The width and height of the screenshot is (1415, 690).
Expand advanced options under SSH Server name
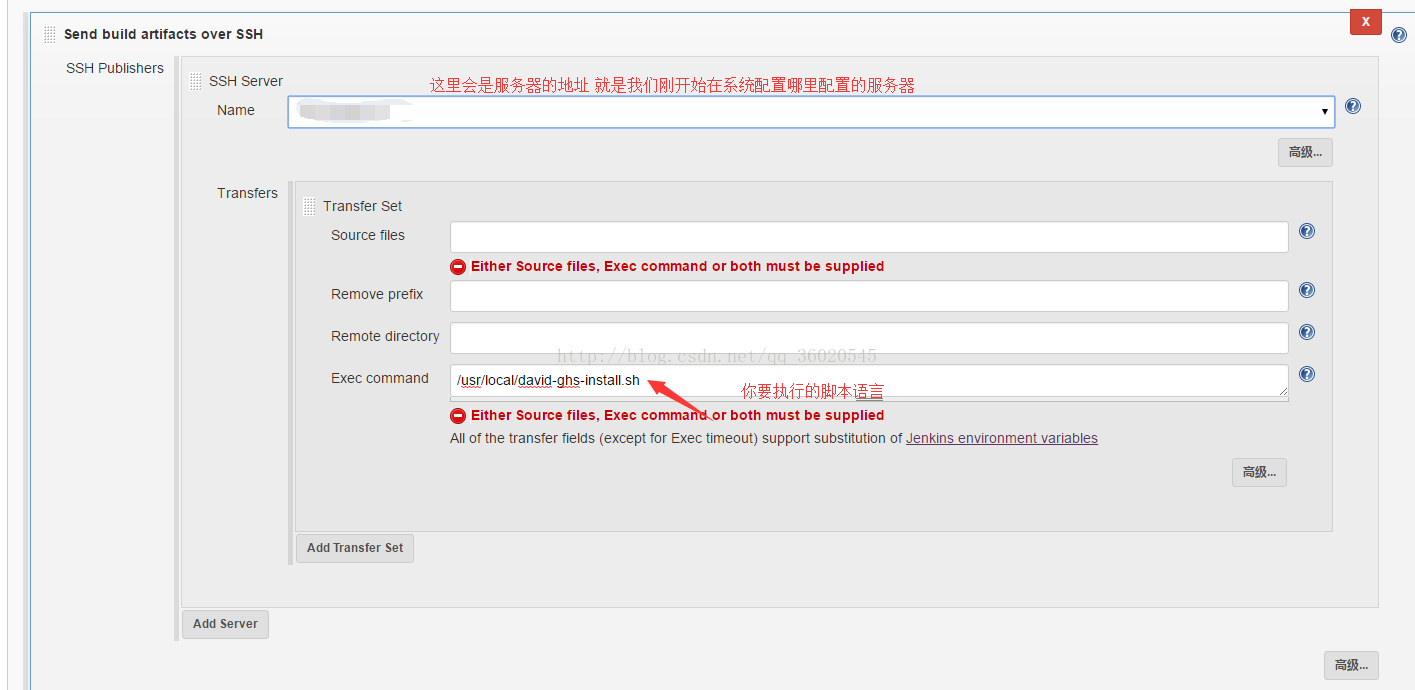tap(1305, 152)
